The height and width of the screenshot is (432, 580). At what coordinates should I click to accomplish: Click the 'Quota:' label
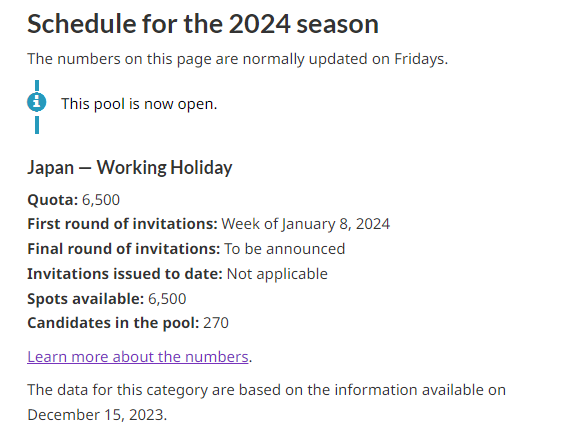53,200
